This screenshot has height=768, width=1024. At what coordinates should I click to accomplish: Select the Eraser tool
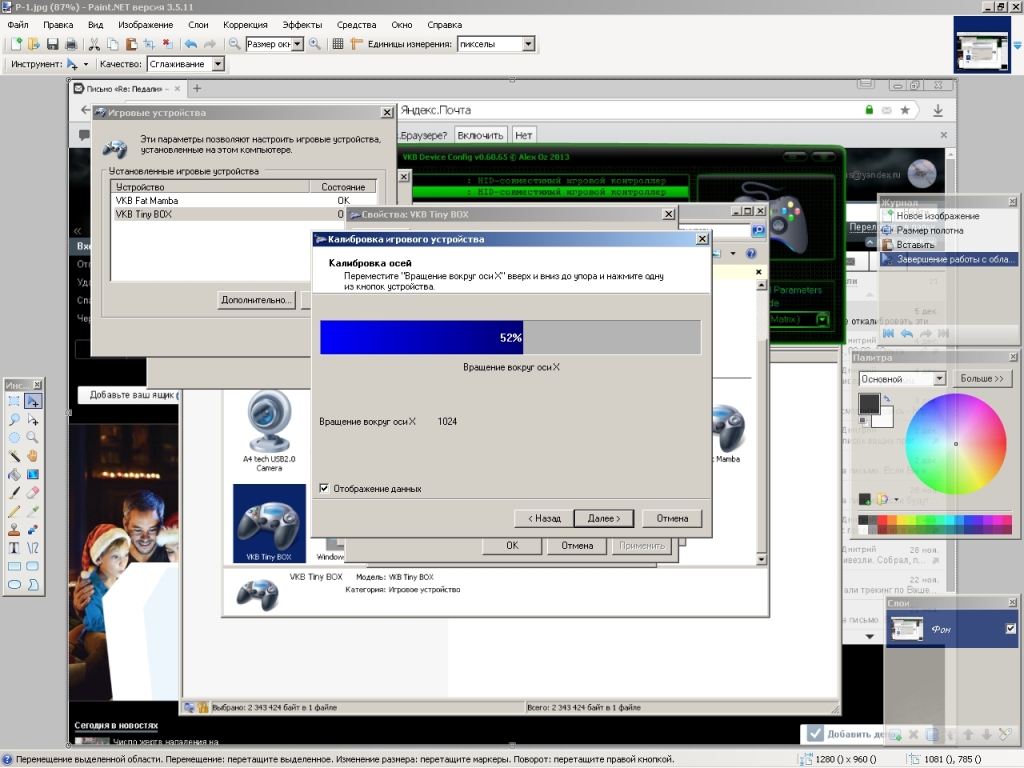(33, 492)
